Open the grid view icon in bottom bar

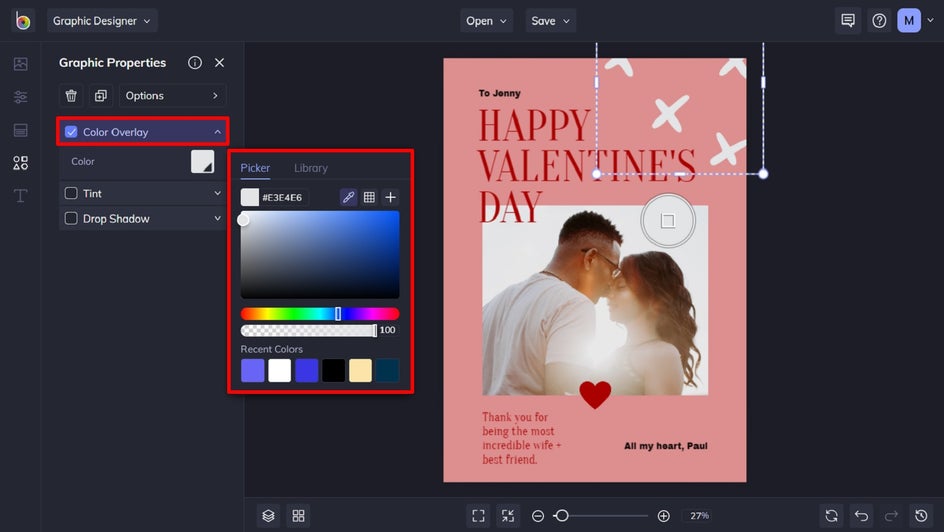pyautogui.click(x=299, y=516)
